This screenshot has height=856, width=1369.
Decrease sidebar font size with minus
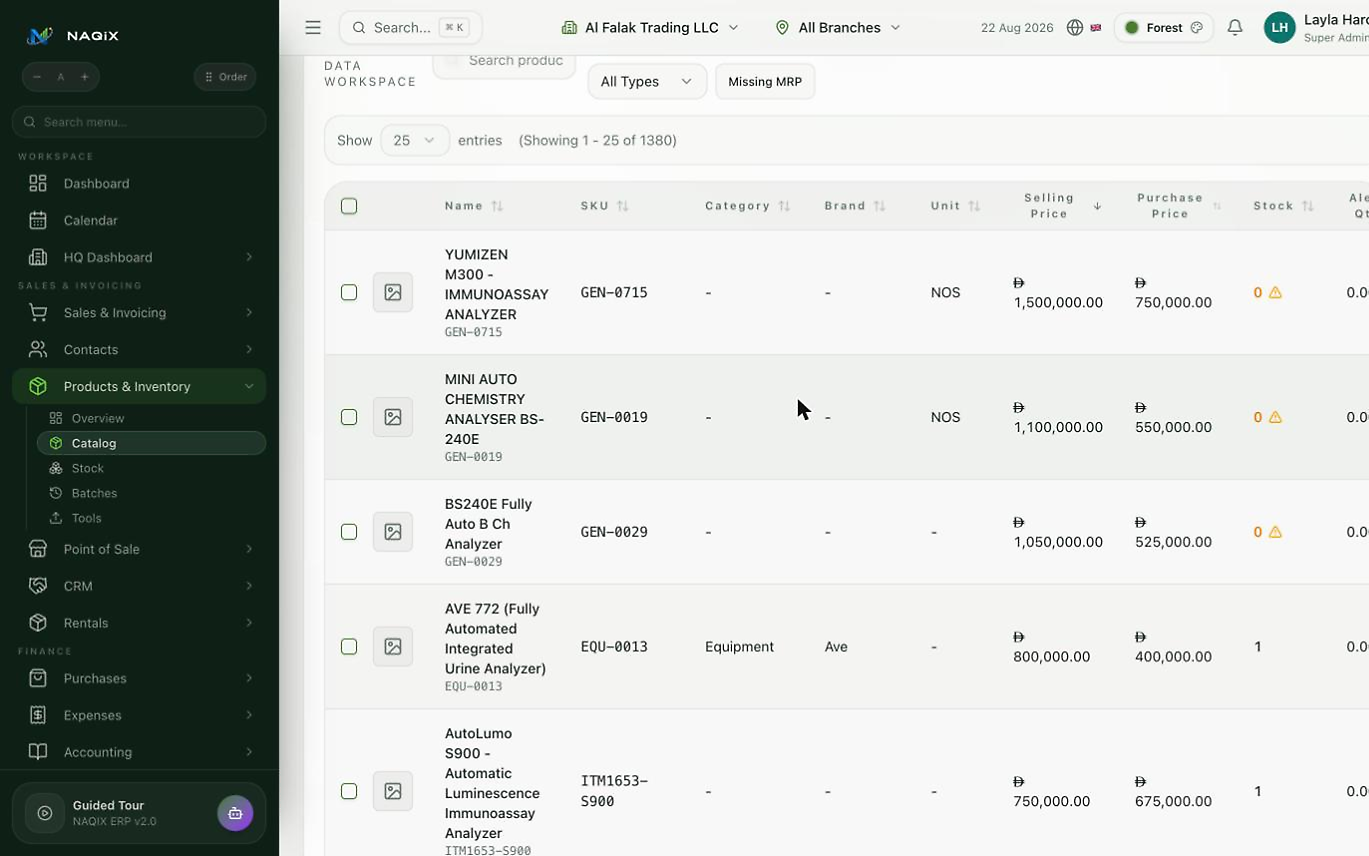coord(37,77)
